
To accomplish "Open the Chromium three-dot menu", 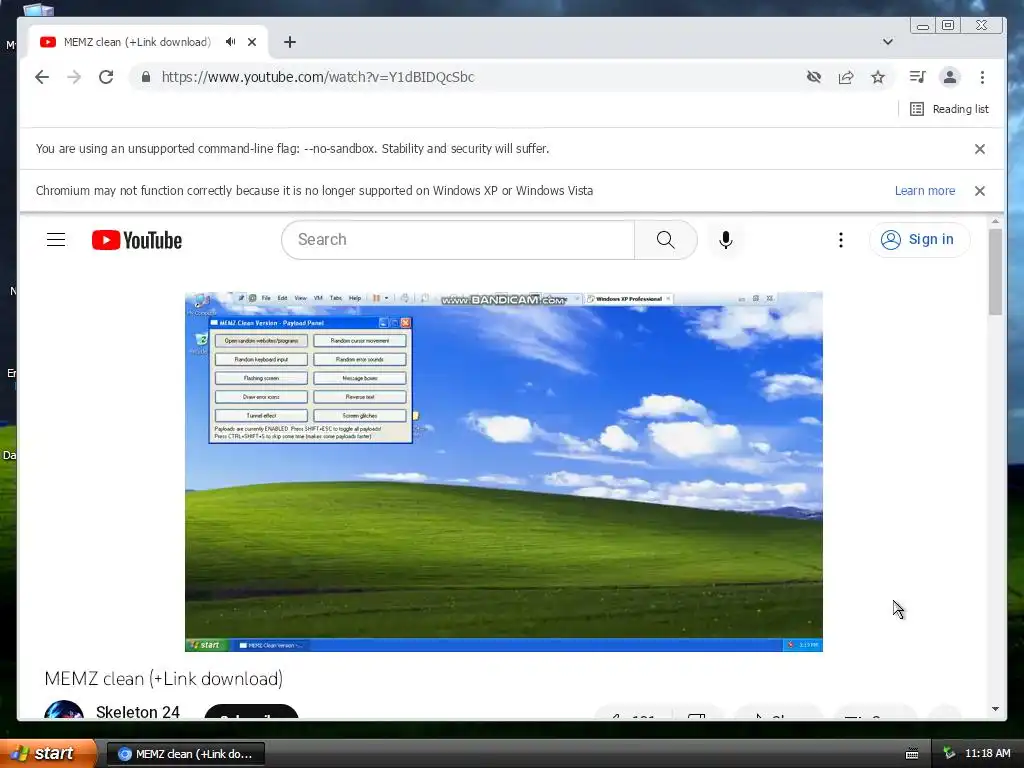I will pos(982,77).
